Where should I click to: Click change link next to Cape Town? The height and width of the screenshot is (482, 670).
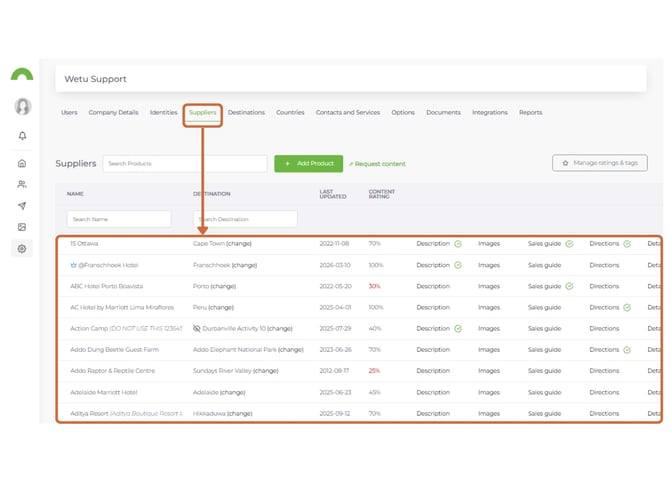coord(239,244)
